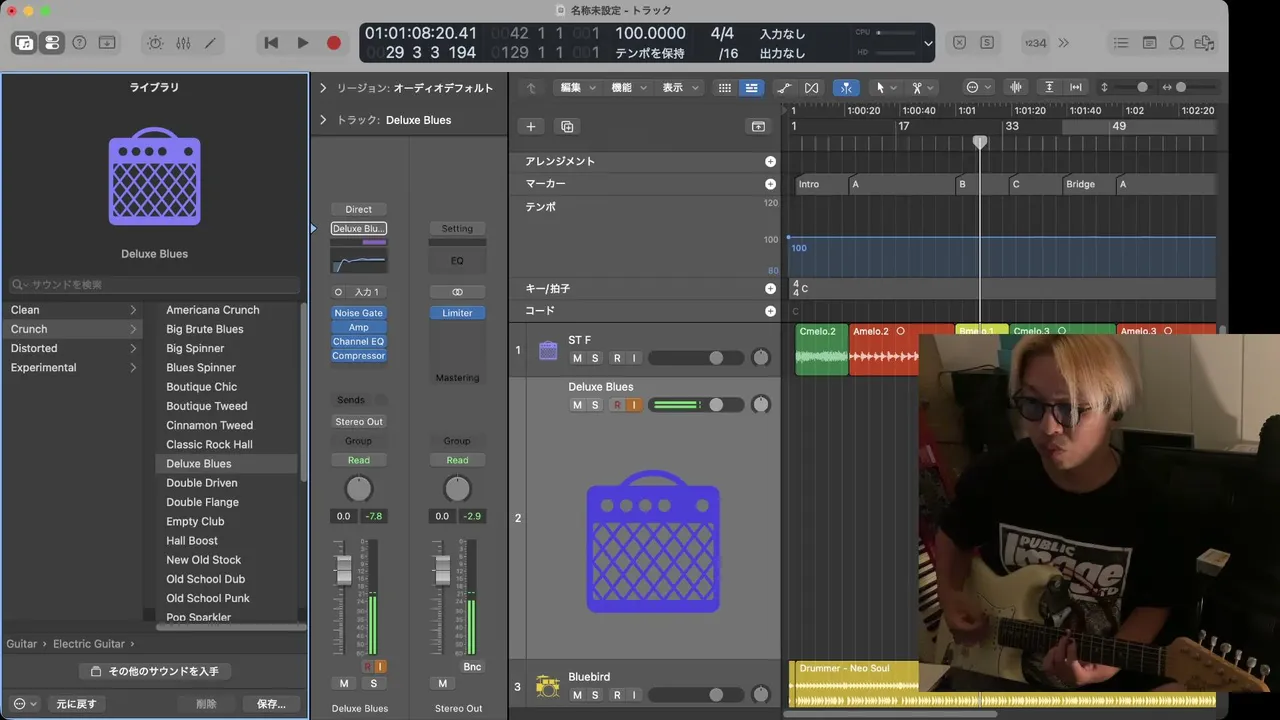Click the vertical auto zoom button
The image size is (1280, 720).
(x=1049, y=88)
